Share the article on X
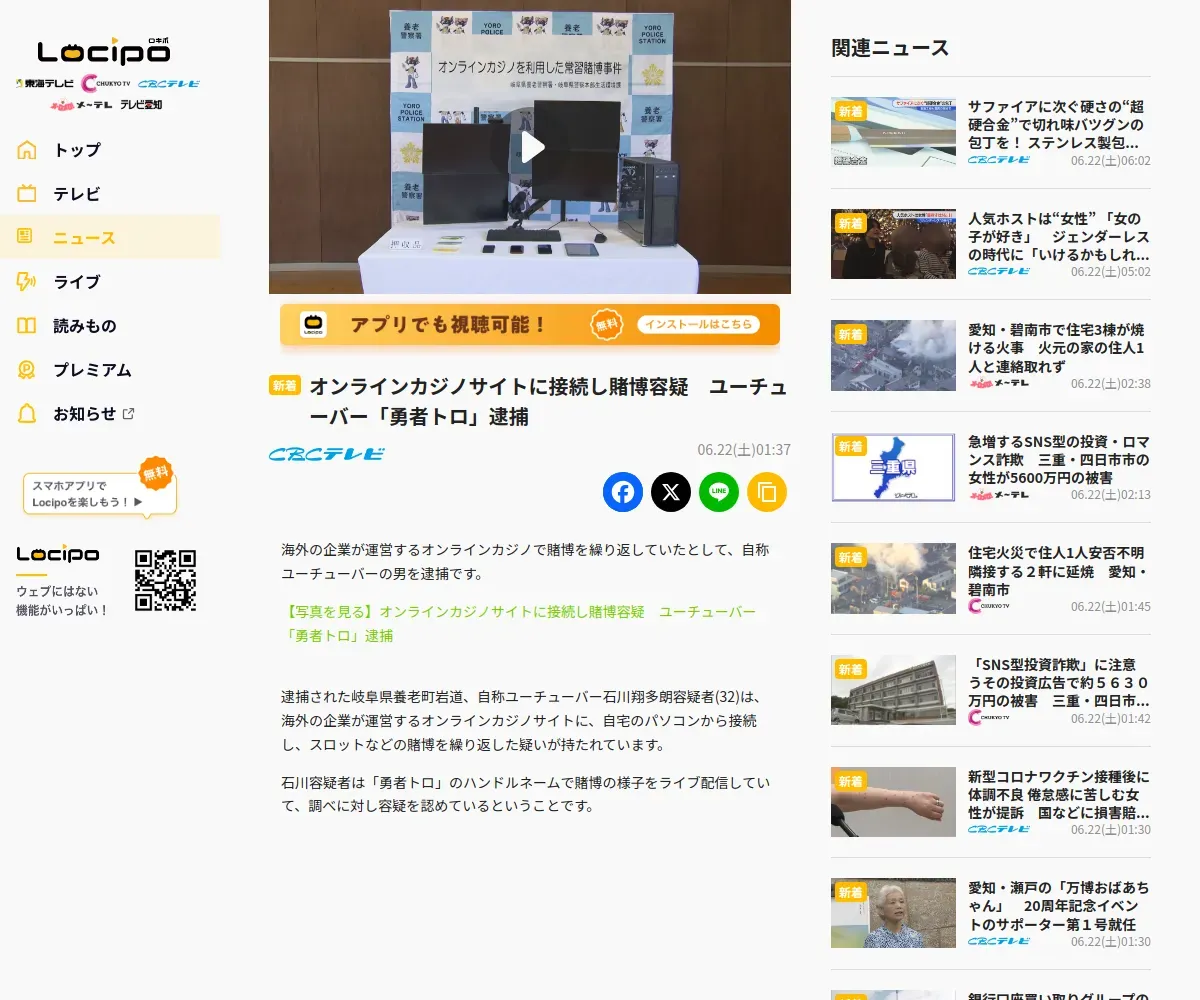The height and width of the screenshot is (1000, 1200). coord(671,492)
